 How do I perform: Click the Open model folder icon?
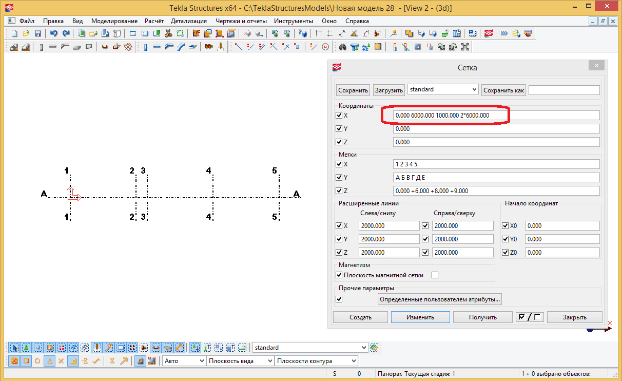[26, 34]
